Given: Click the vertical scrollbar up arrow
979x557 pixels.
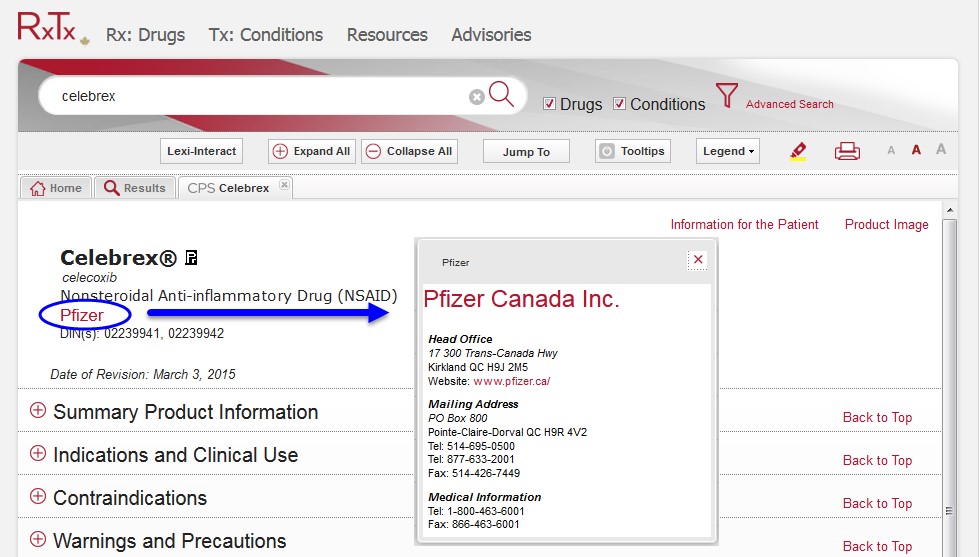Looking at the screenshot, I should pos(950,210).
